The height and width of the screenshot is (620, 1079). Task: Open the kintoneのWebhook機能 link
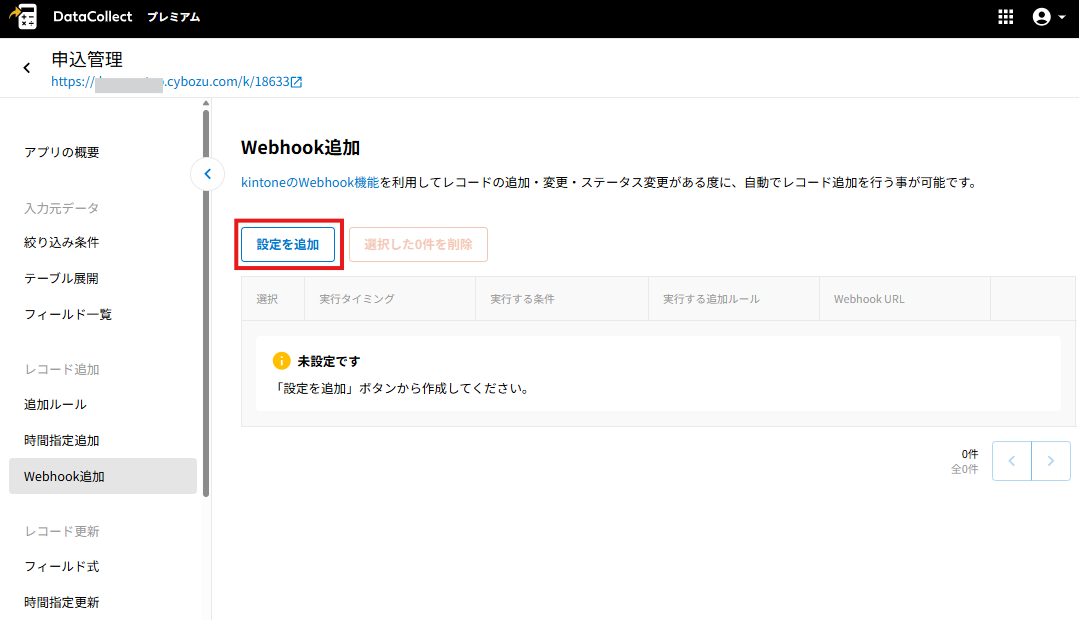pos(310,183)
